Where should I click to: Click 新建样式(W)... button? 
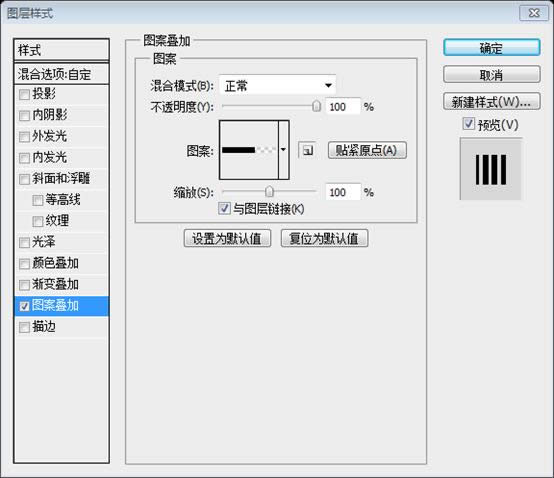(492, 102)
